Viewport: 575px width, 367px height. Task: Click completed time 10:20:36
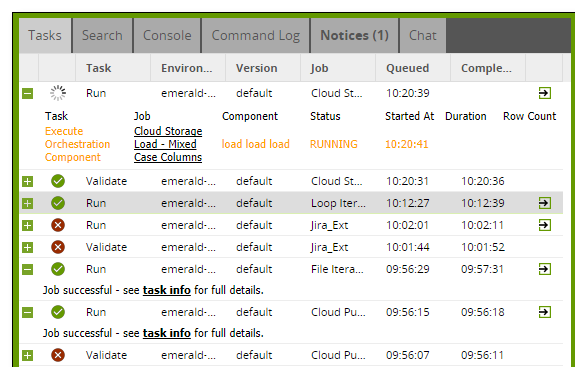click(x=483, y=181)
